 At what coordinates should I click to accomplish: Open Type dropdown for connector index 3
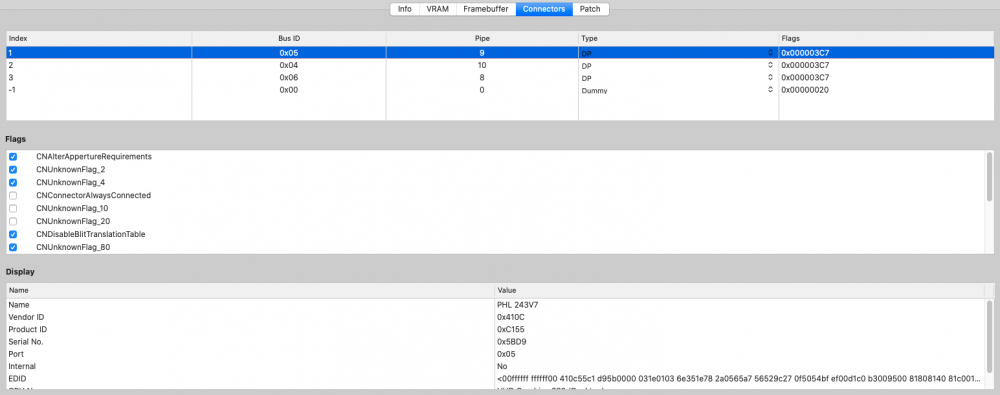[770, 78]
